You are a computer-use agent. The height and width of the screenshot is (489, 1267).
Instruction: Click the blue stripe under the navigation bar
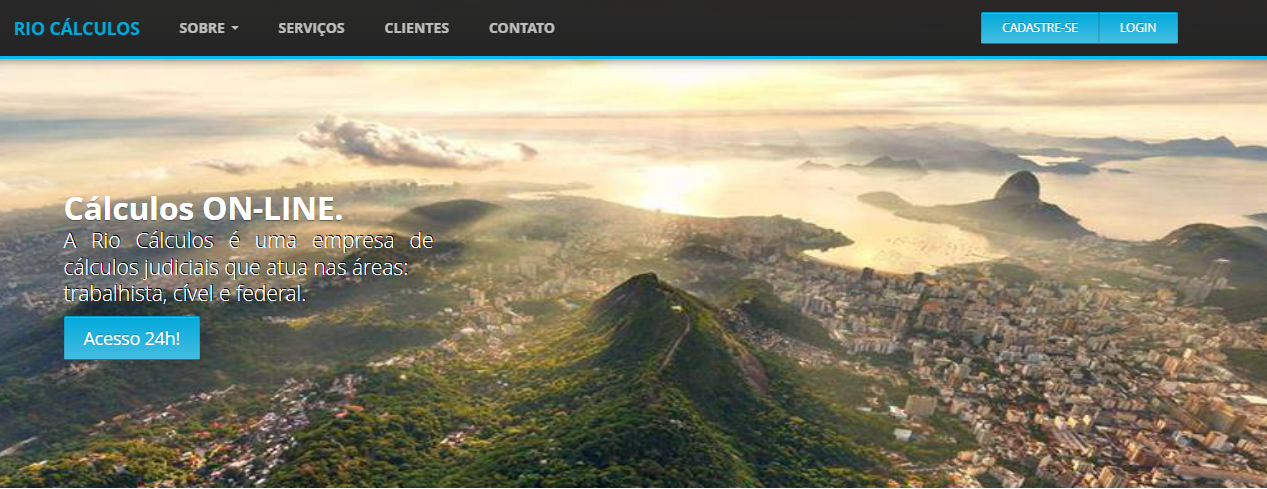point(633,58)
